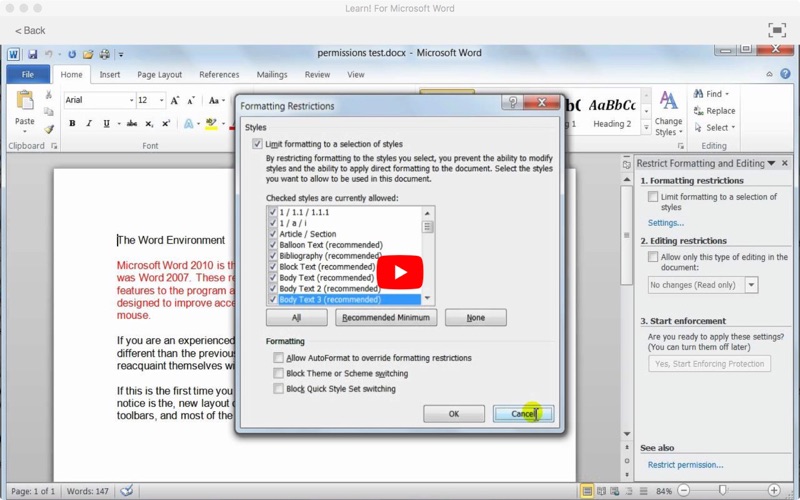Viewport: 800px width, 500px height.
Task: Click the Quick Print icon
Action: click(x=105, y=54)
